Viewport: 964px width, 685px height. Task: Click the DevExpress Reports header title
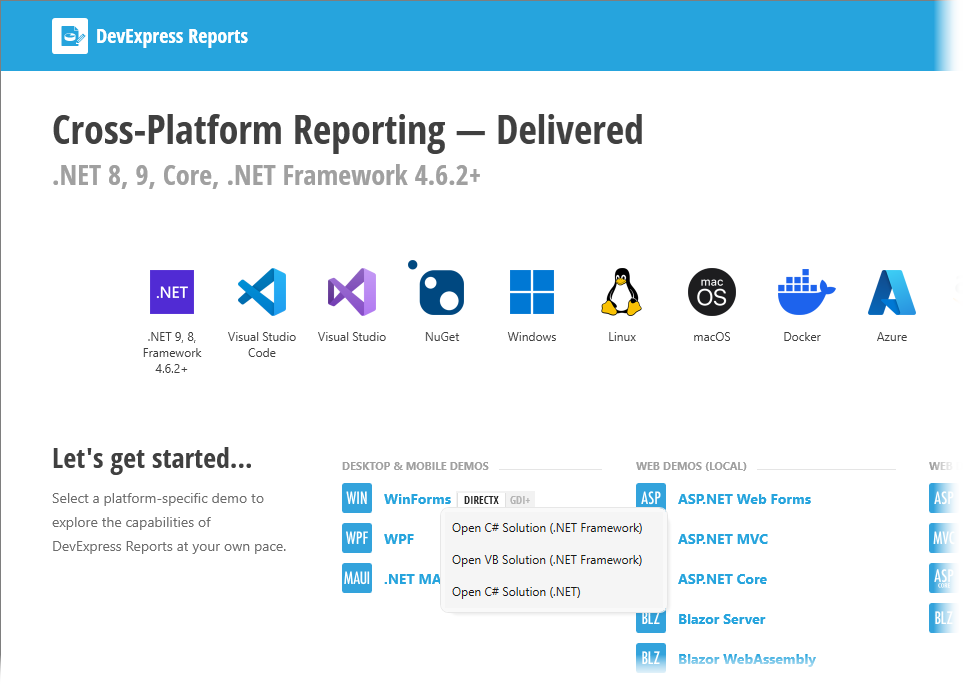[172, 36]
